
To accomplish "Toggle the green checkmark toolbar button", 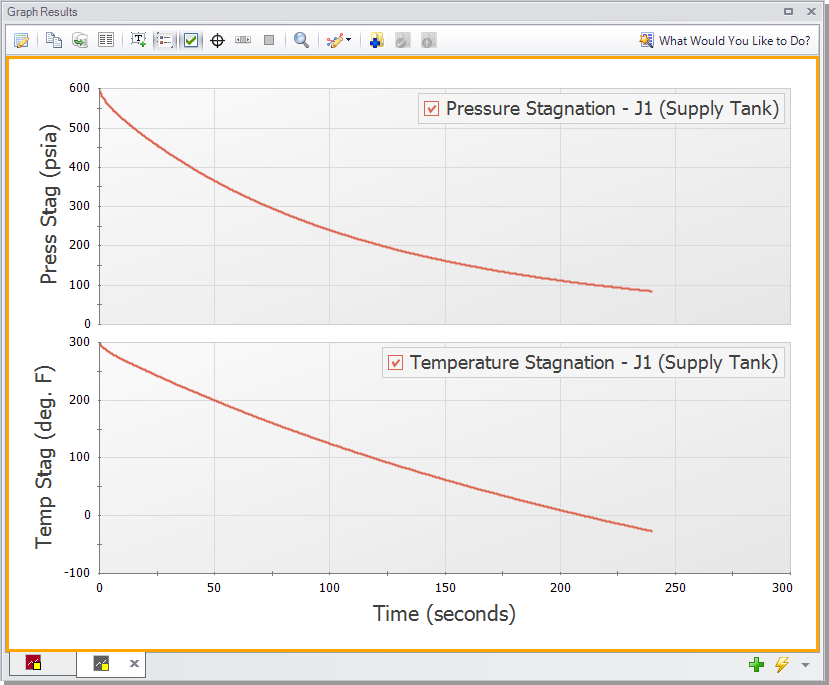I will pos(191,41).
